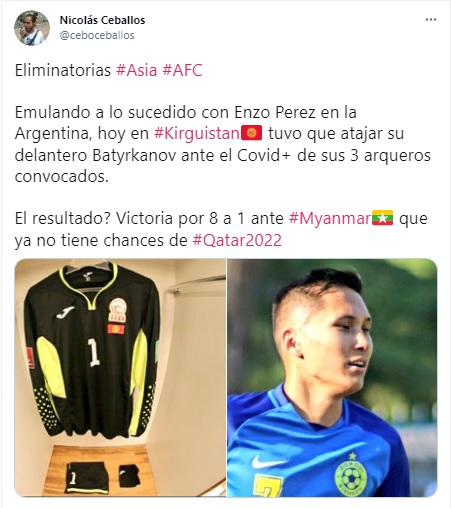Open the three-dot more options menu

point(431,20)
